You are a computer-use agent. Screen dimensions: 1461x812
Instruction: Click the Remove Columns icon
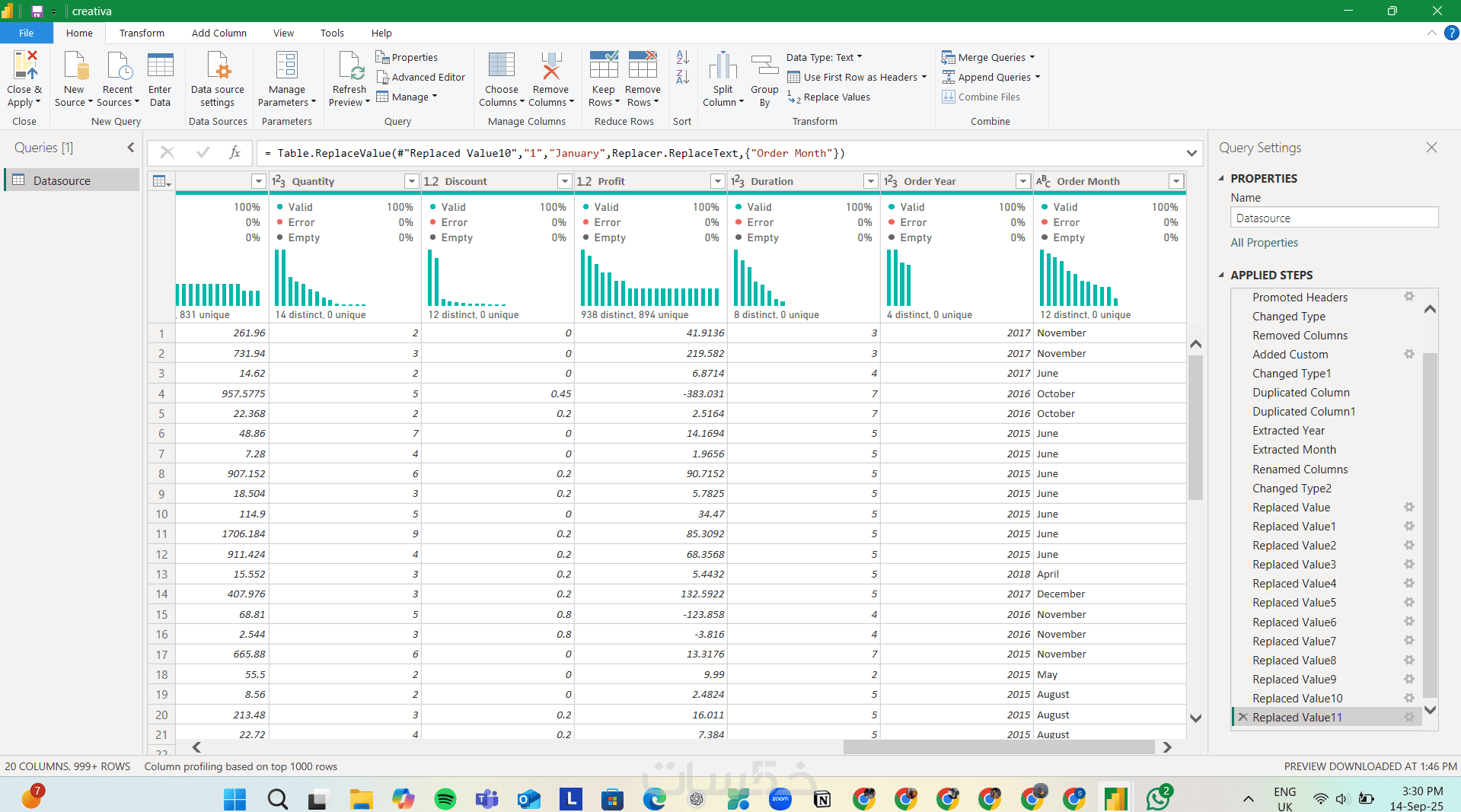click(x=550, y=66)
